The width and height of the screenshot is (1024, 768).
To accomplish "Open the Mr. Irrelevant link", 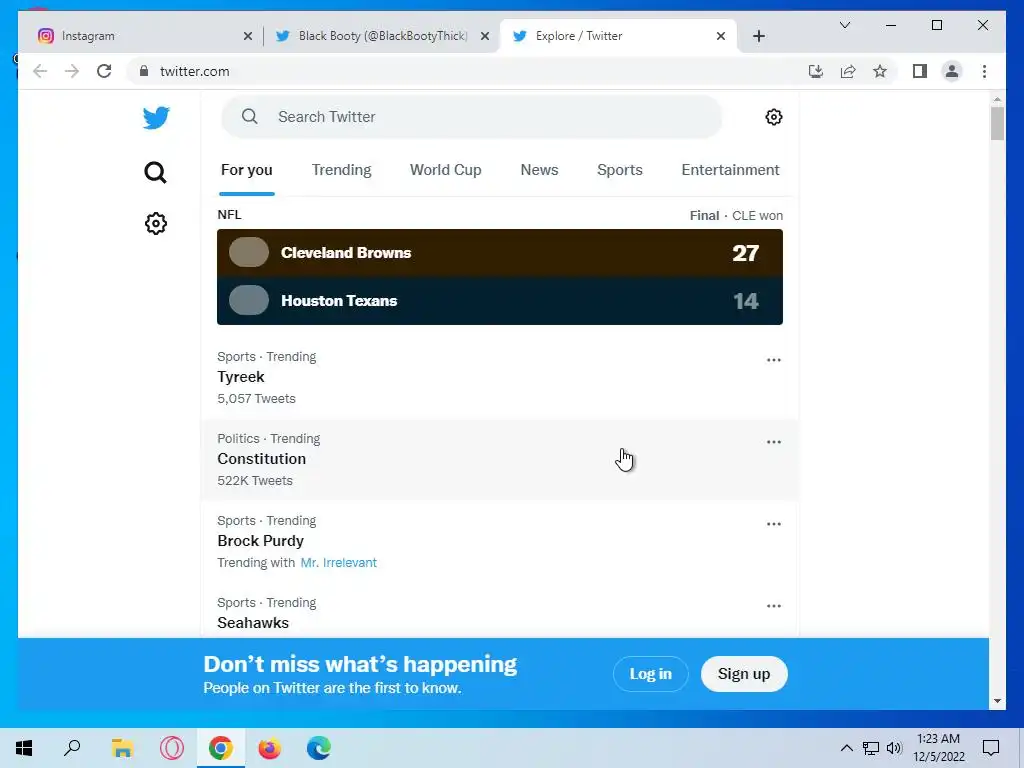I will [x=338, y=563].
